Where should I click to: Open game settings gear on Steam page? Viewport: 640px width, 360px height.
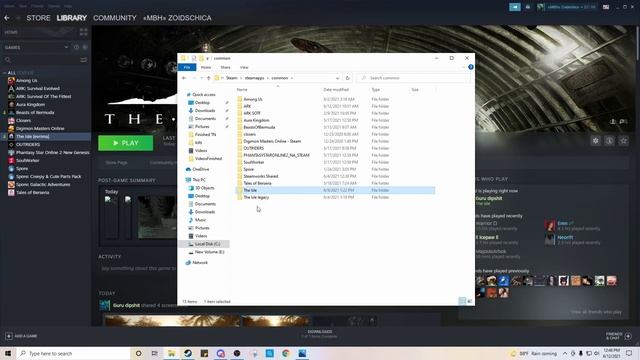click(x=596, y=141)
